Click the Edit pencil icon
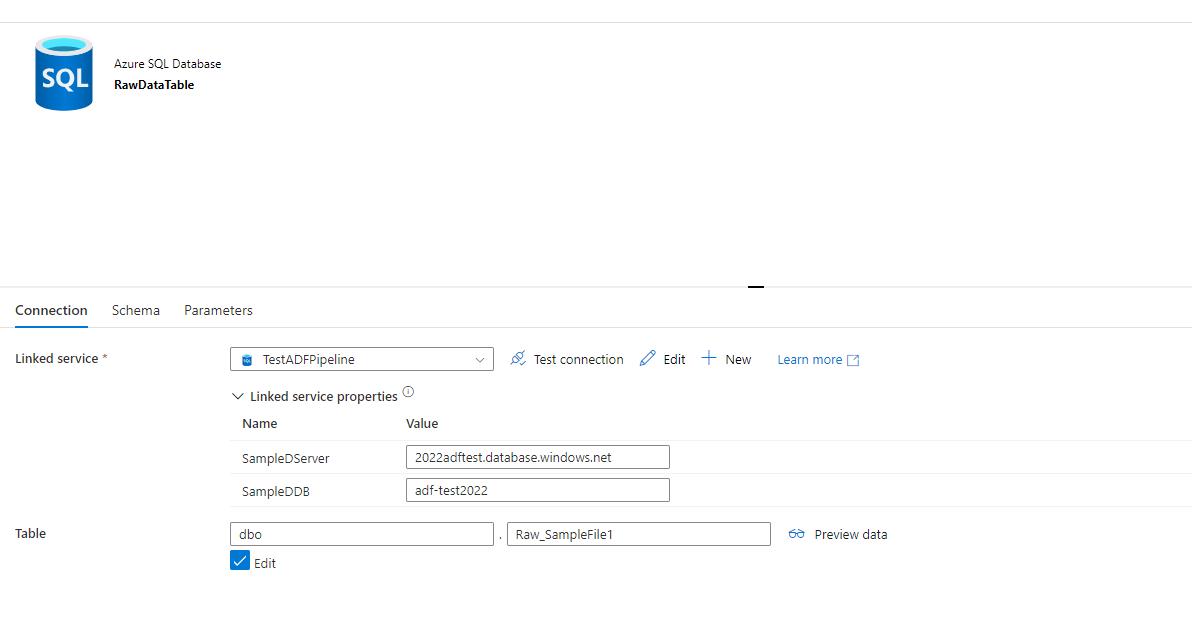 tap(648, 359)
